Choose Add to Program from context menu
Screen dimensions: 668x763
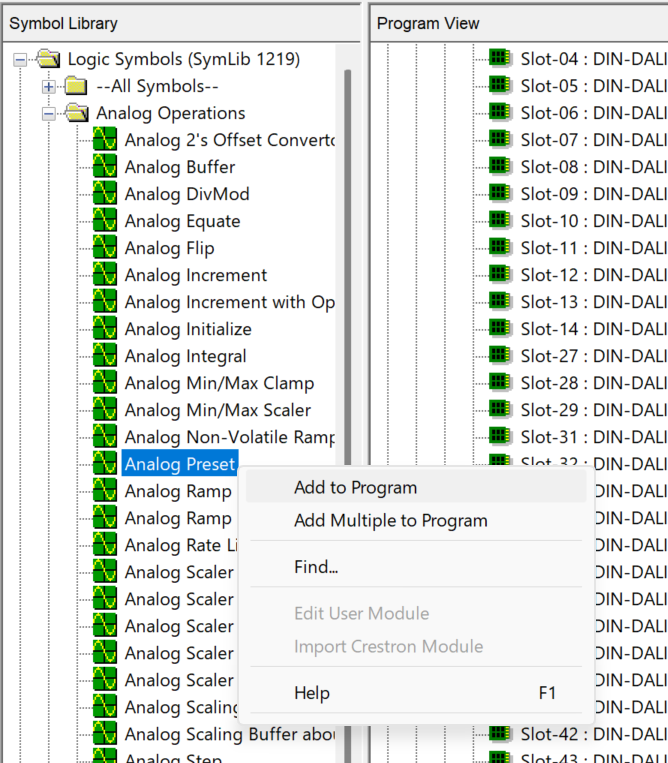click(x=355, y=488)
